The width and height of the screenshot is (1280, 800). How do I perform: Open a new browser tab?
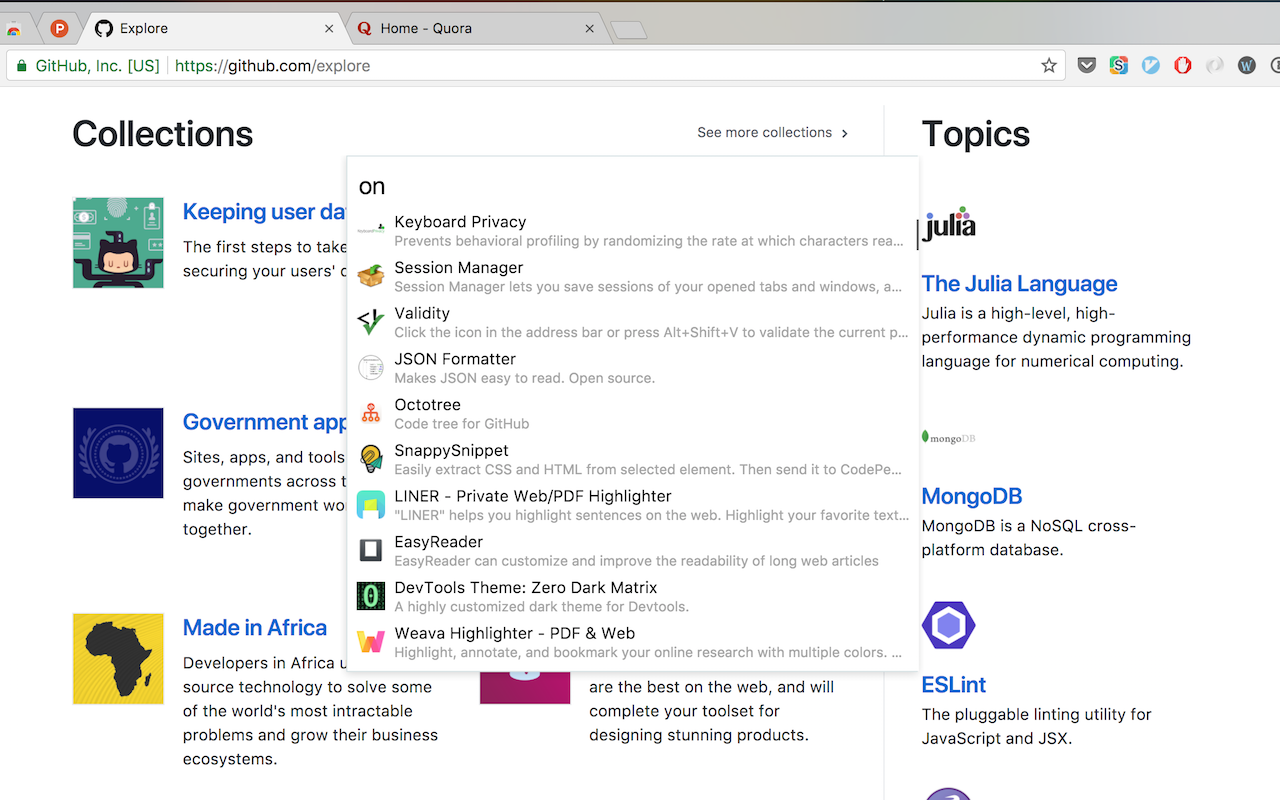pyautogui.click(x=629, y=31)
